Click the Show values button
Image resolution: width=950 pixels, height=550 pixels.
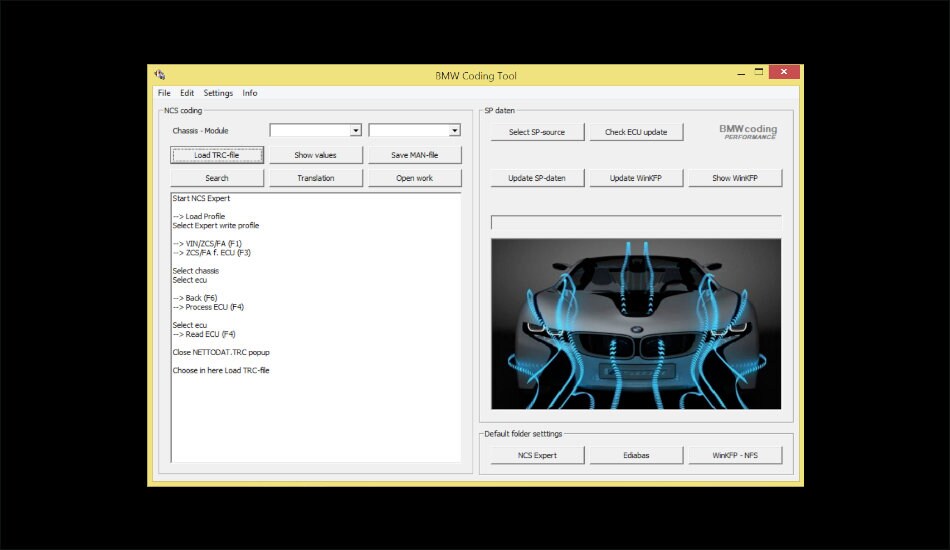point(316,155)
